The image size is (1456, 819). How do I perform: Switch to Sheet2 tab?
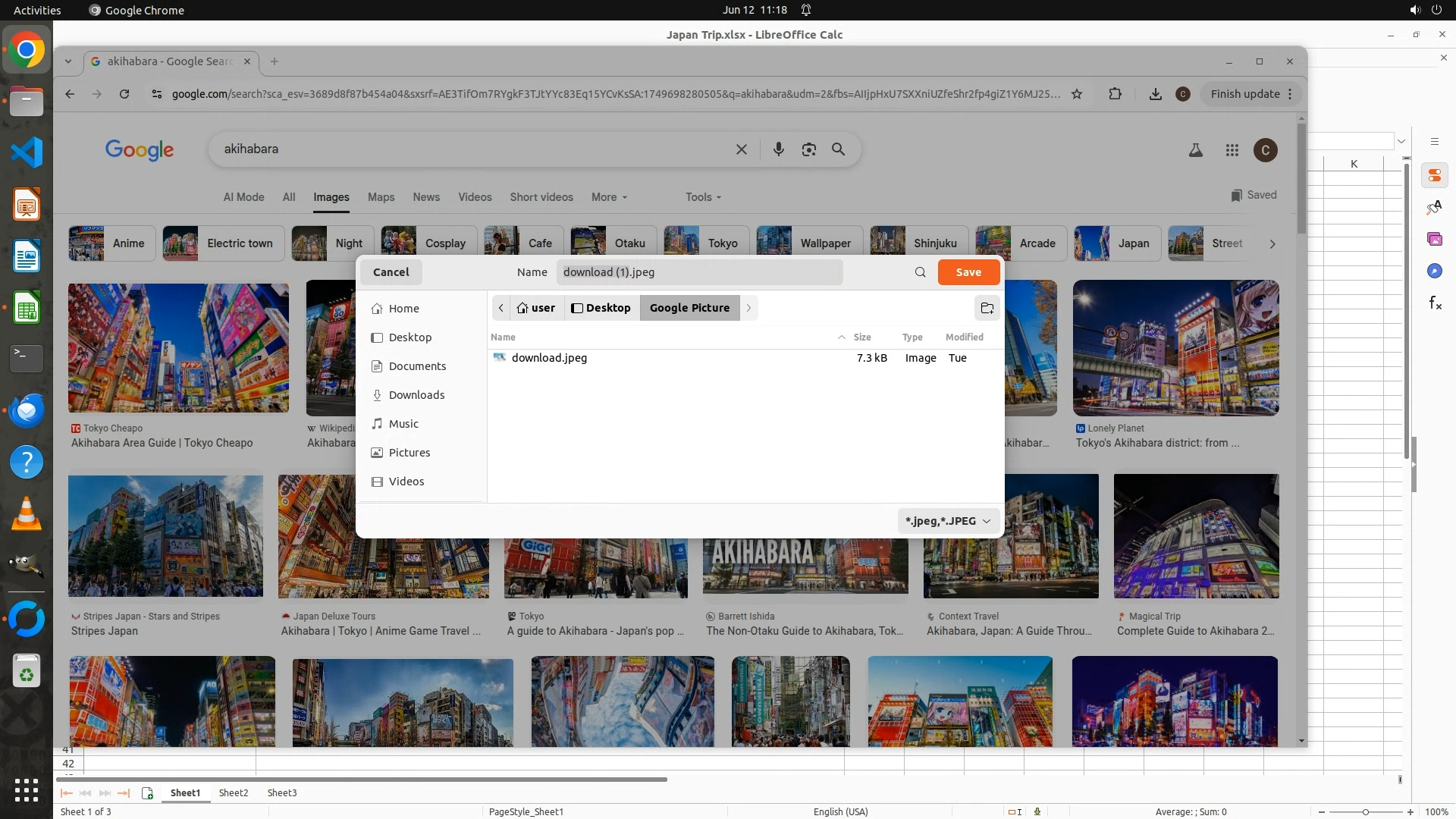click(233, 792)
